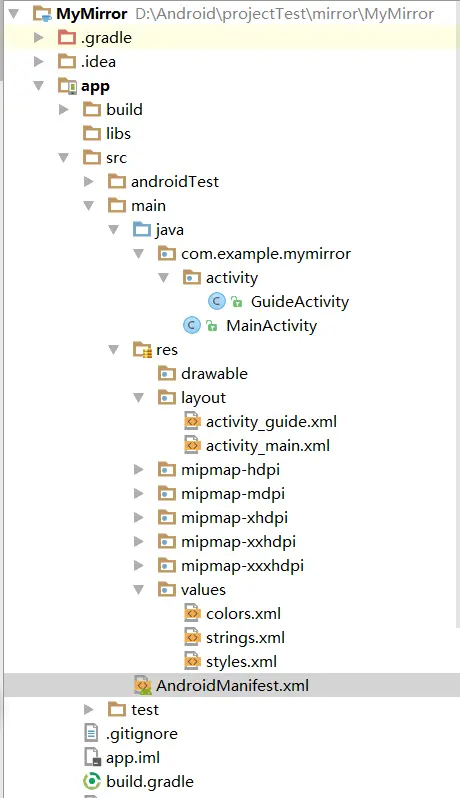Screen dimensions: 460x798
Task: Select the colors.xml file
Action: point(243,614)
